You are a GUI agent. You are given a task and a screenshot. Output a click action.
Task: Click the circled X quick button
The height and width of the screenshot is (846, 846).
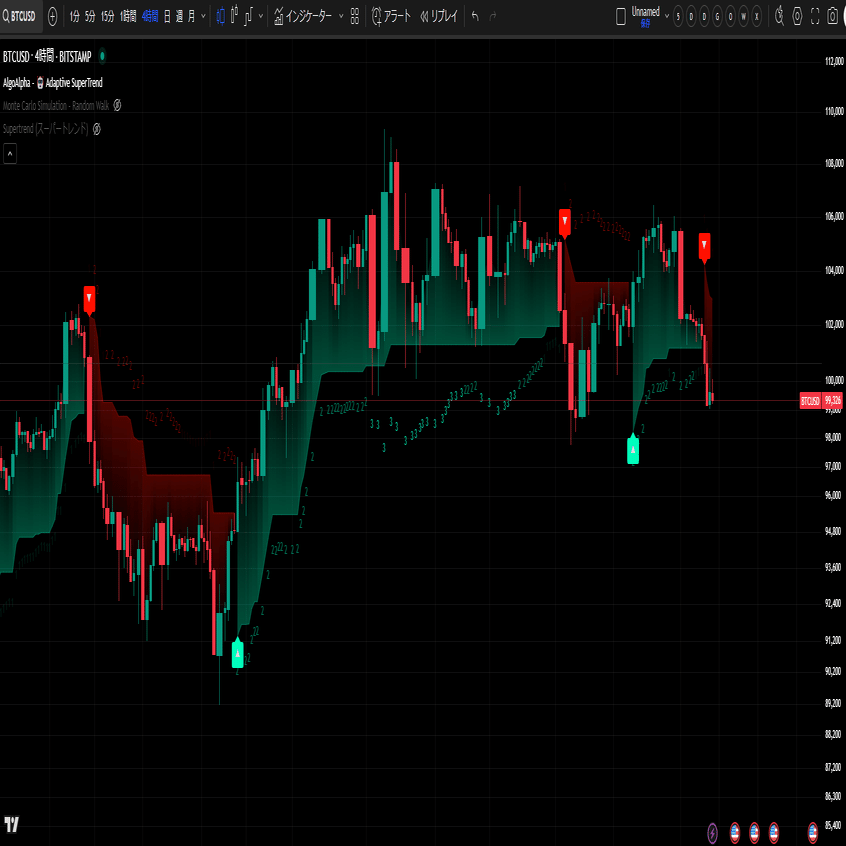pos(757,17)
